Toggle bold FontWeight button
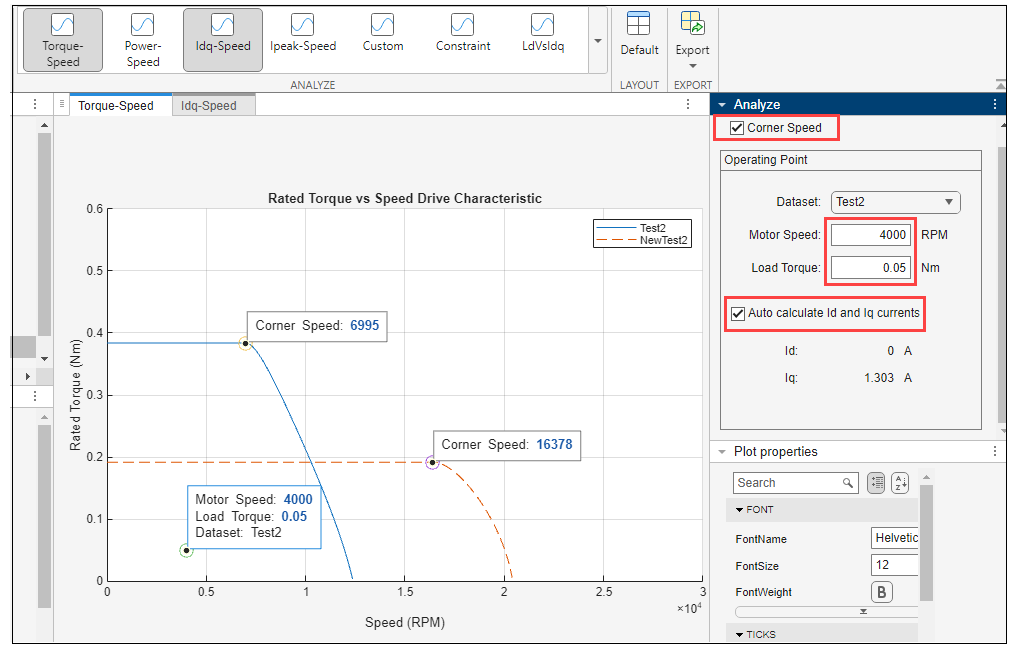This screenshot has width=1012, height=648. click(x=883, y=592)
